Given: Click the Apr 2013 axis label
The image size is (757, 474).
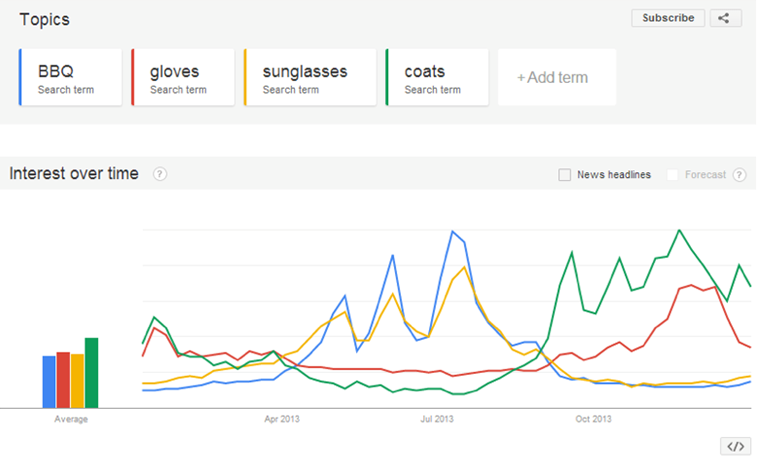Looking at the screenshot, I should pyautogui.click(x=282, y=419).
